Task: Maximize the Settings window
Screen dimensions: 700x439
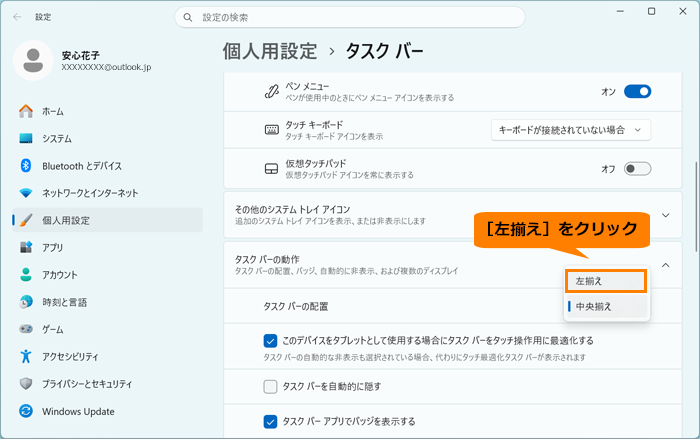Action: click(x=651, y=12)
